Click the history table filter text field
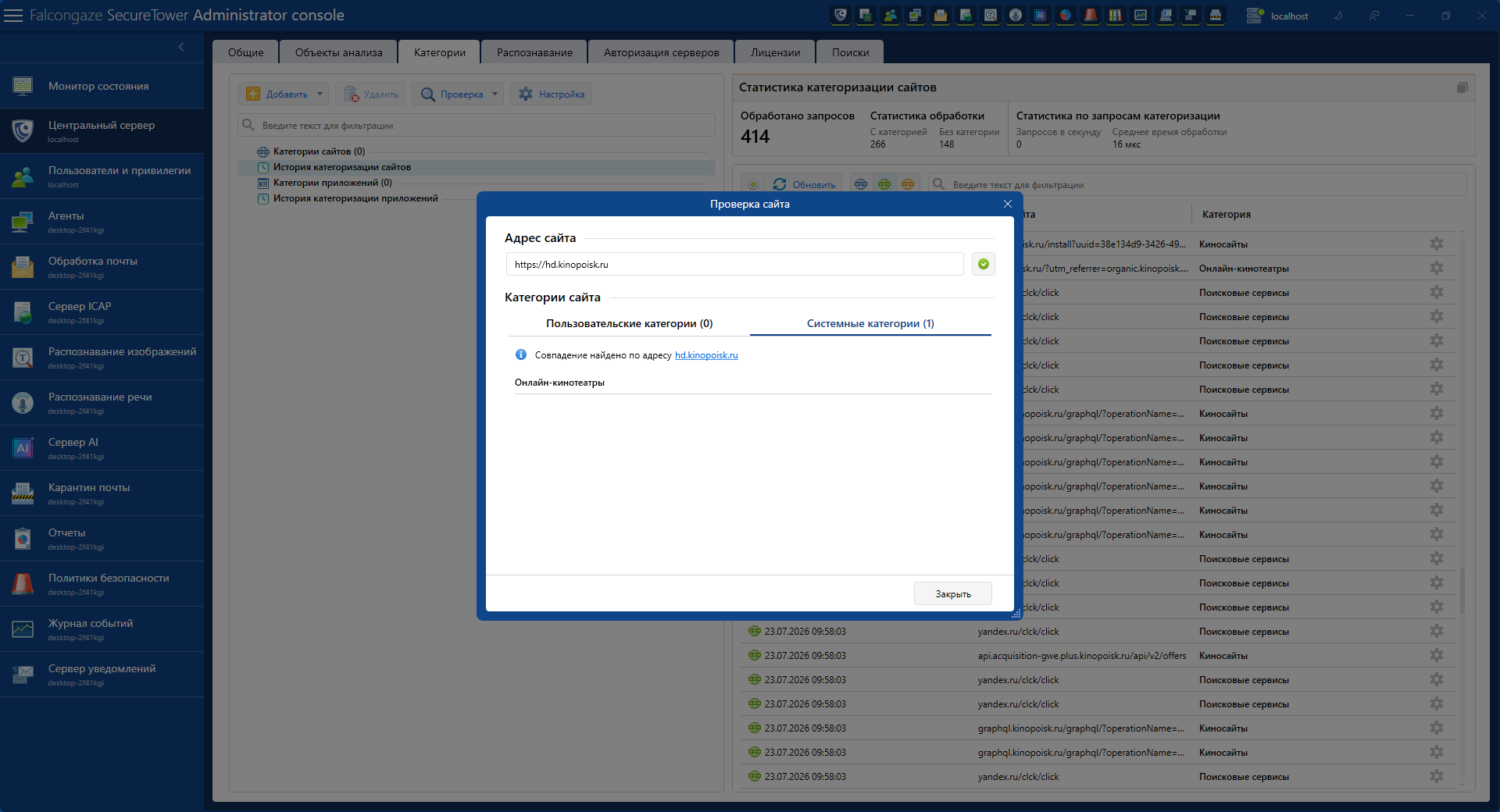This screenshot has width=1500, height=812. (1197, 184)
